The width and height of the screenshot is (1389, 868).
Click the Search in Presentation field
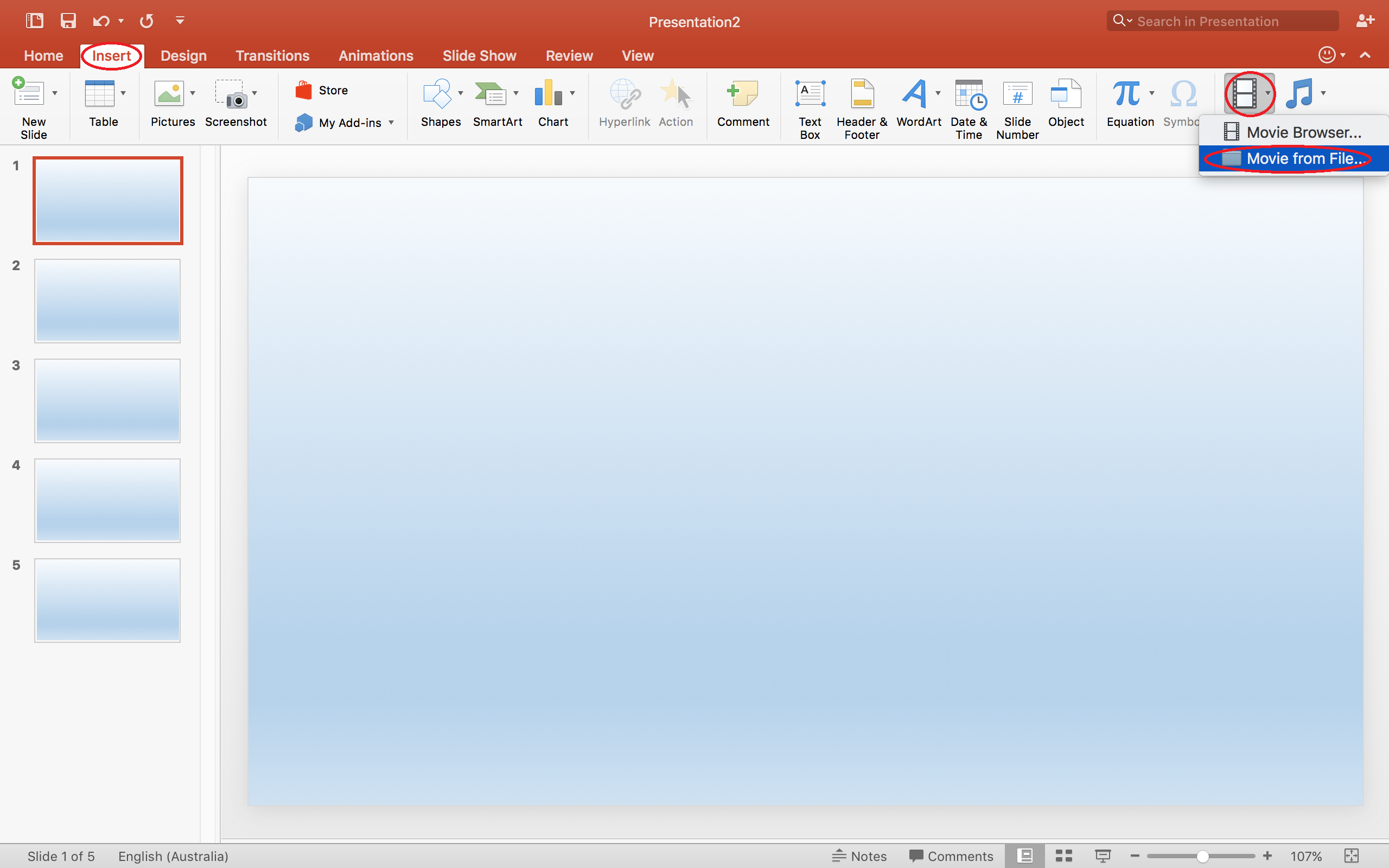(x=1222, y=21)
